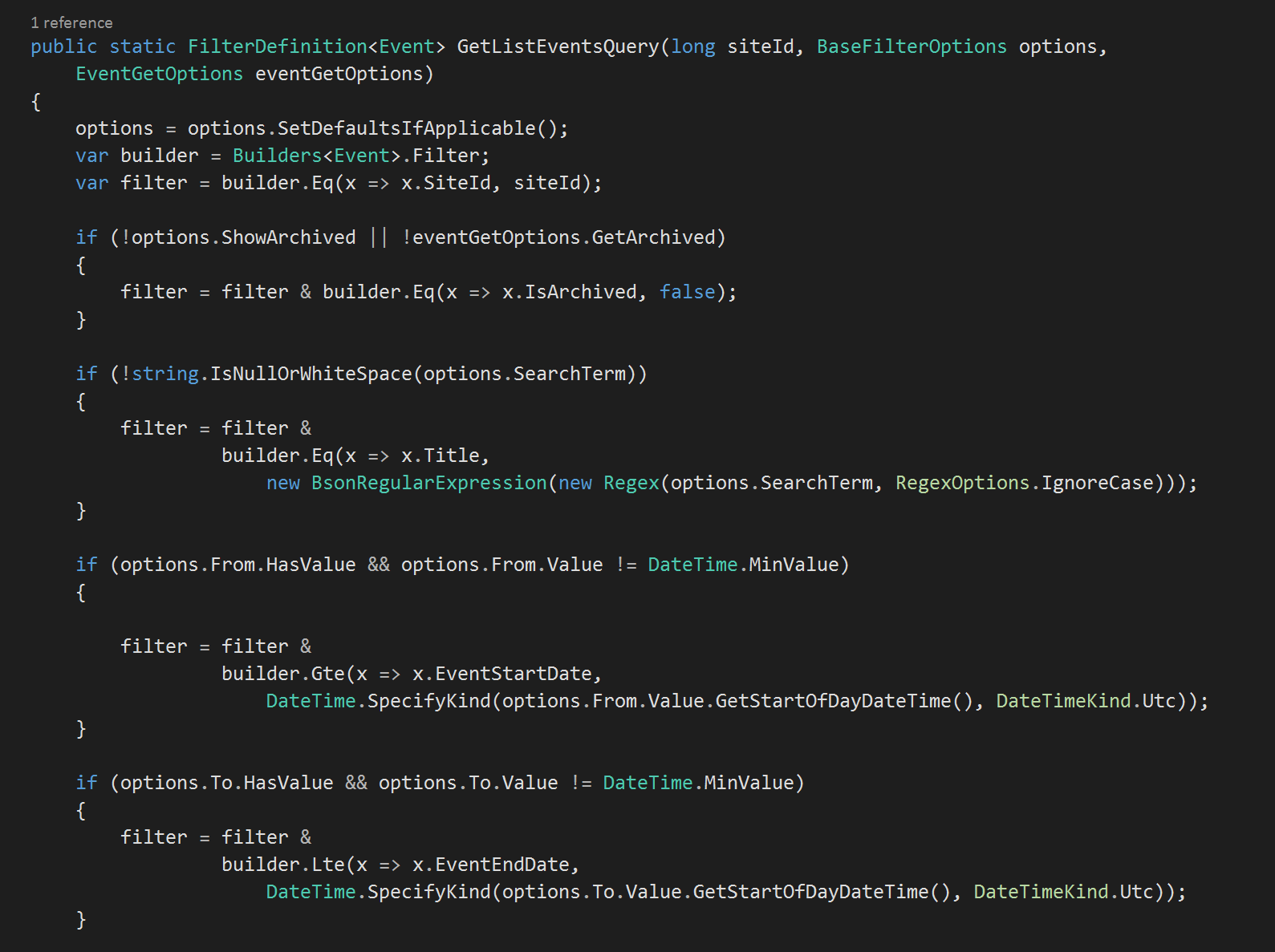1275x952 pixels.
Task: Click "builder" in the "var builder" declaration
Action: 159,156
